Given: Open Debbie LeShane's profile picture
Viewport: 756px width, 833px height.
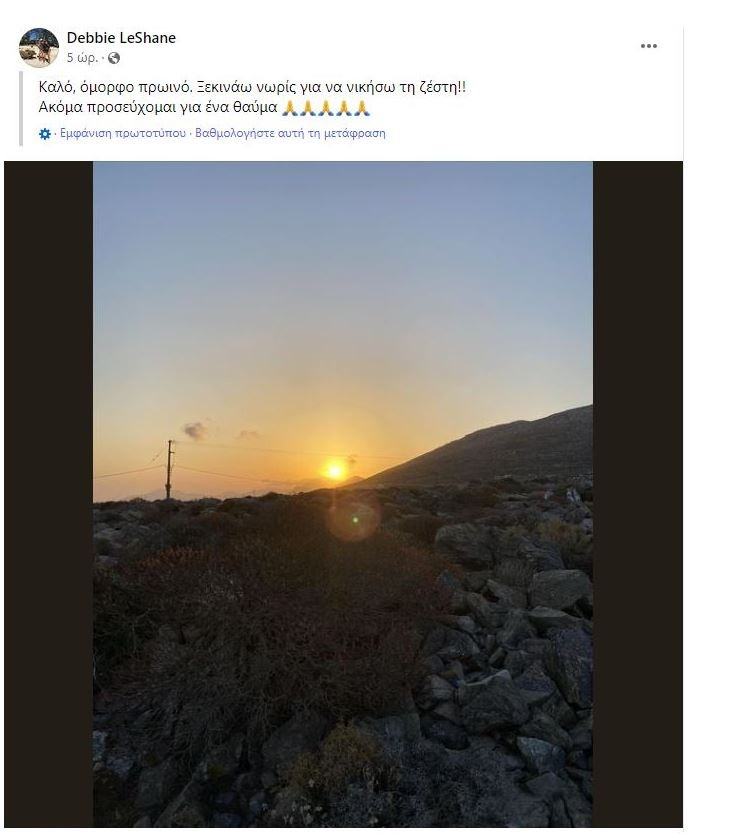Looking at the screenshot, I should tap(39, 48).
